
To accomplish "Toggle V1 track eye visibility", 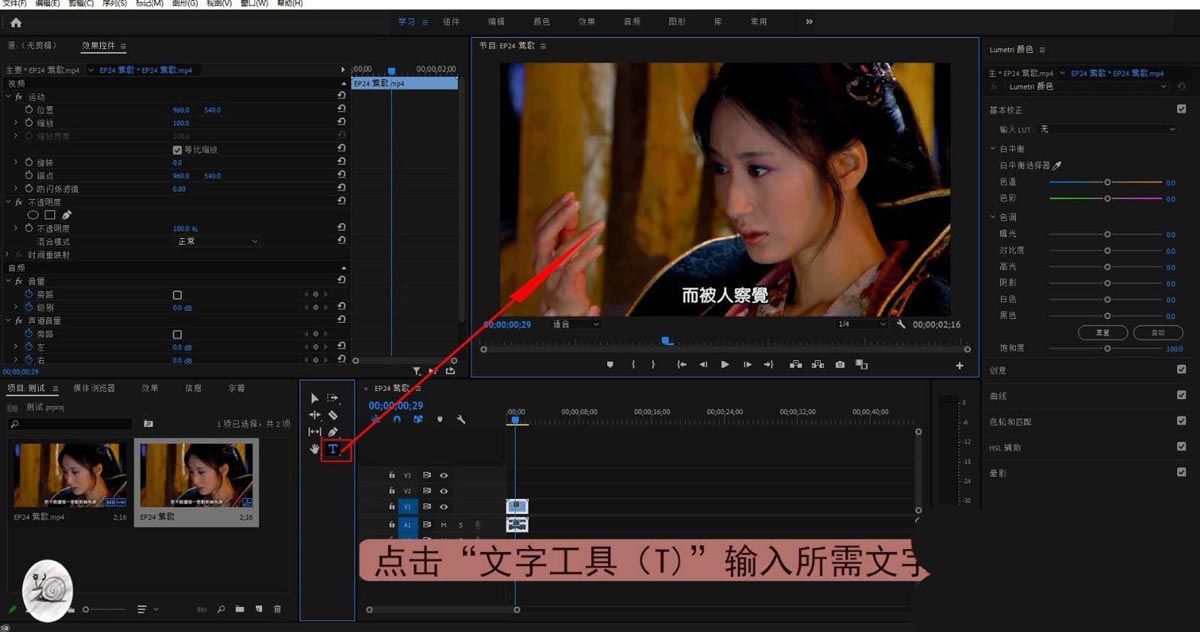I will tap(443, 507).
